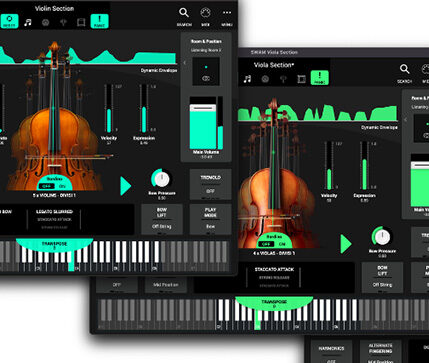The height and width of the screenshot is (363, 429).
Task: Click the square frame icon in Violin toolbar
Action: (81, 22)
